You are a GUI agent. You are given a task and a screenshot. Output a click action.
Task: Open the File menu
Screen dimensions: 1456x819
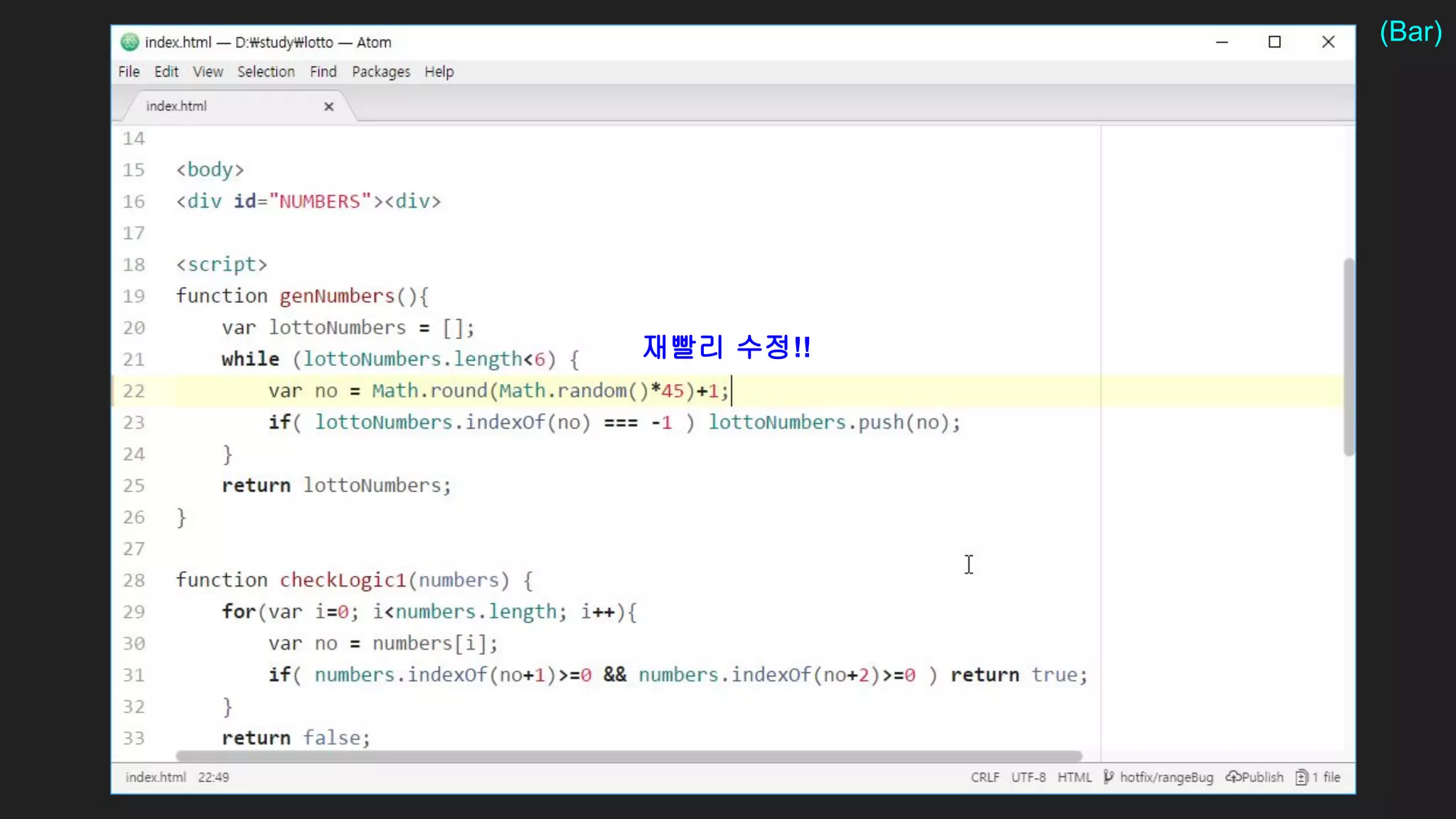pyautogui.click(x=129, y=72)
